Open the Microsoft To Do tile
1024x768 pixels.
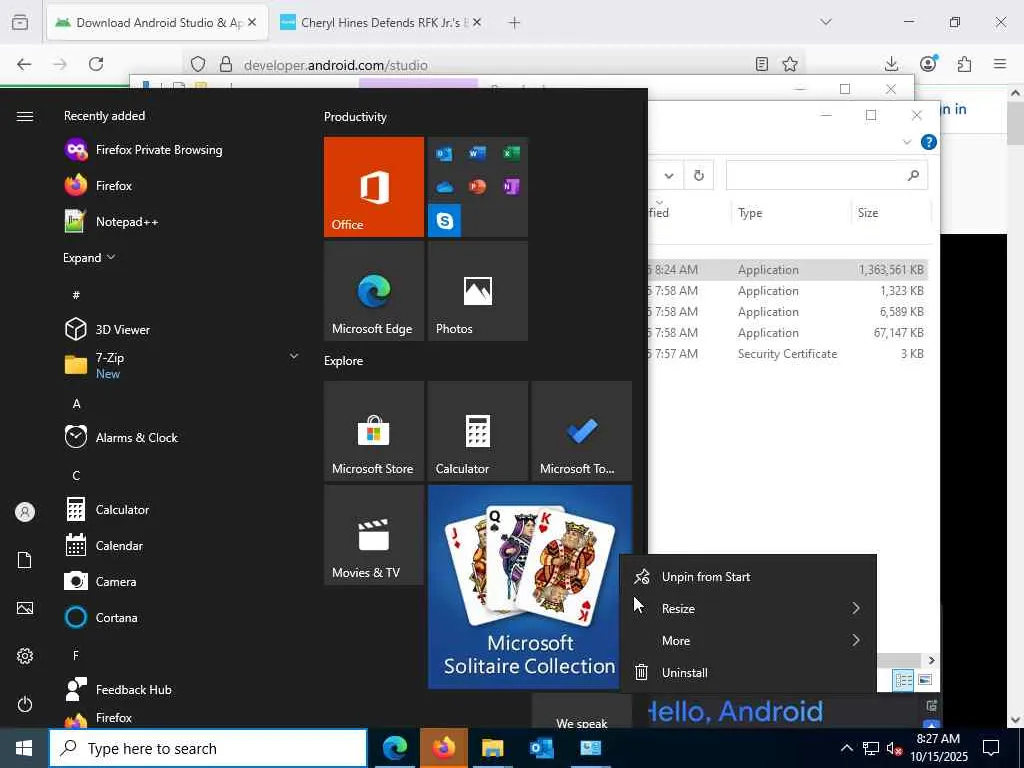(582, 431)
